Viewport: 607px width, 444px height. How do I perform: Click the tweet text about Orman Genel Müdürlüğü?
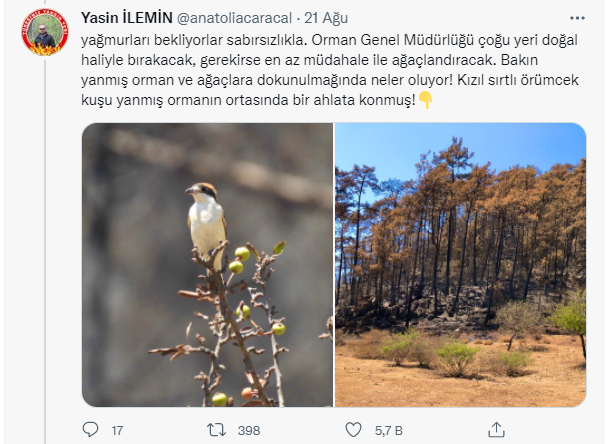point(330,70)
